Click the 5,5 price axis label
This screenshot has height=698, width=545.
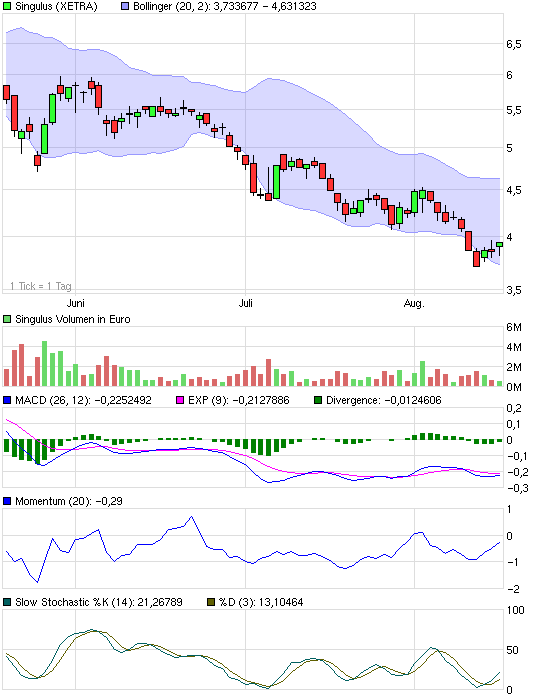(x=513, y=110)
